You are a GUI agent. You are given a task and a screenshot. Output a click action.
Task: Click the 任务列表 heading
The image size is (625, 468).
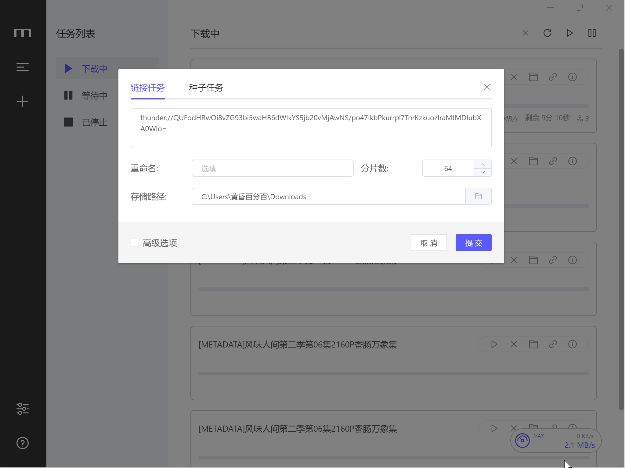pyautogui.click(x=75, y=33)
